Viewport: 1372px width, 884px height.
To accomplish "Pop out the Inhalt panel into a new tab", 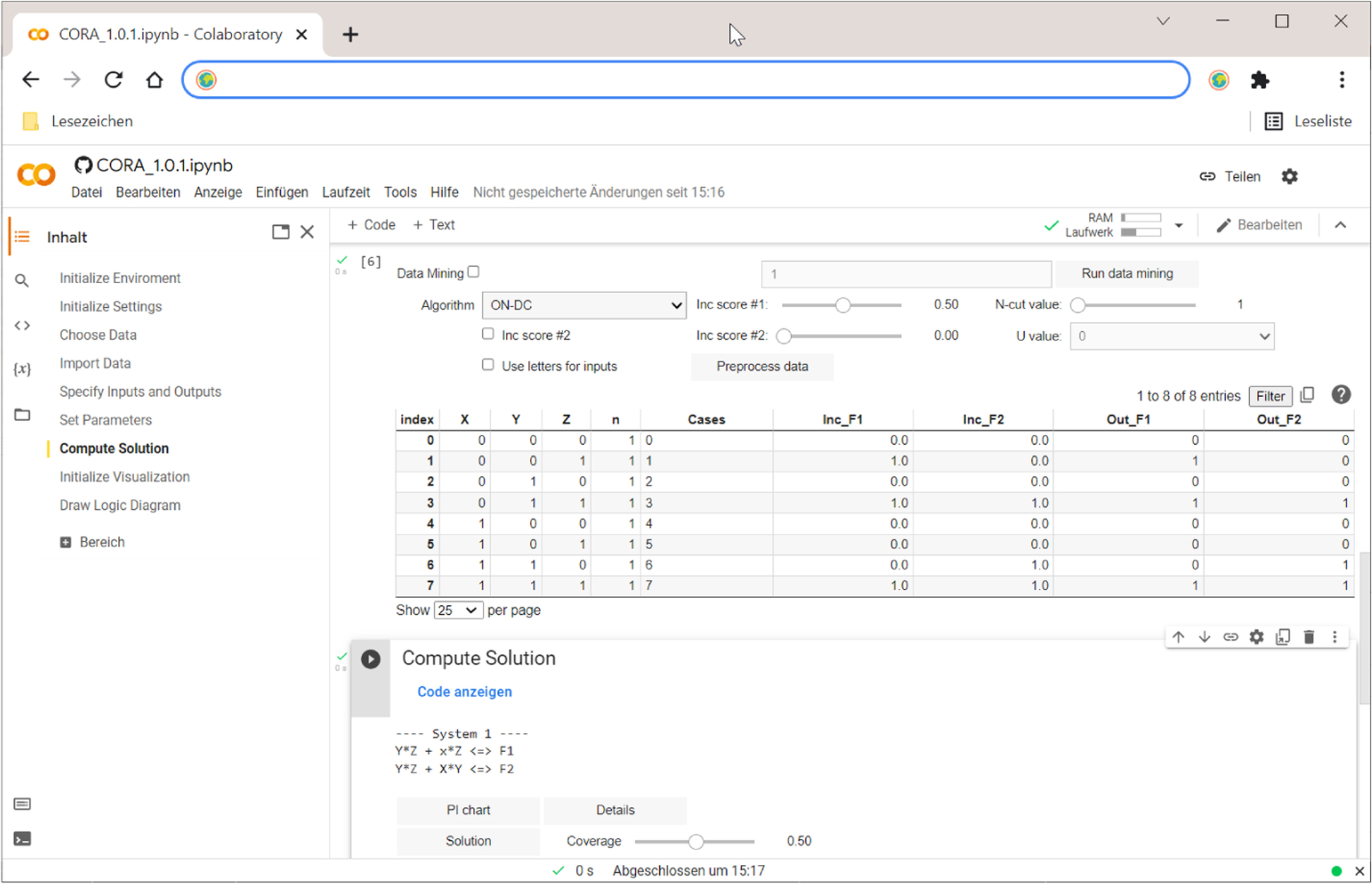I will coord(281,232).
